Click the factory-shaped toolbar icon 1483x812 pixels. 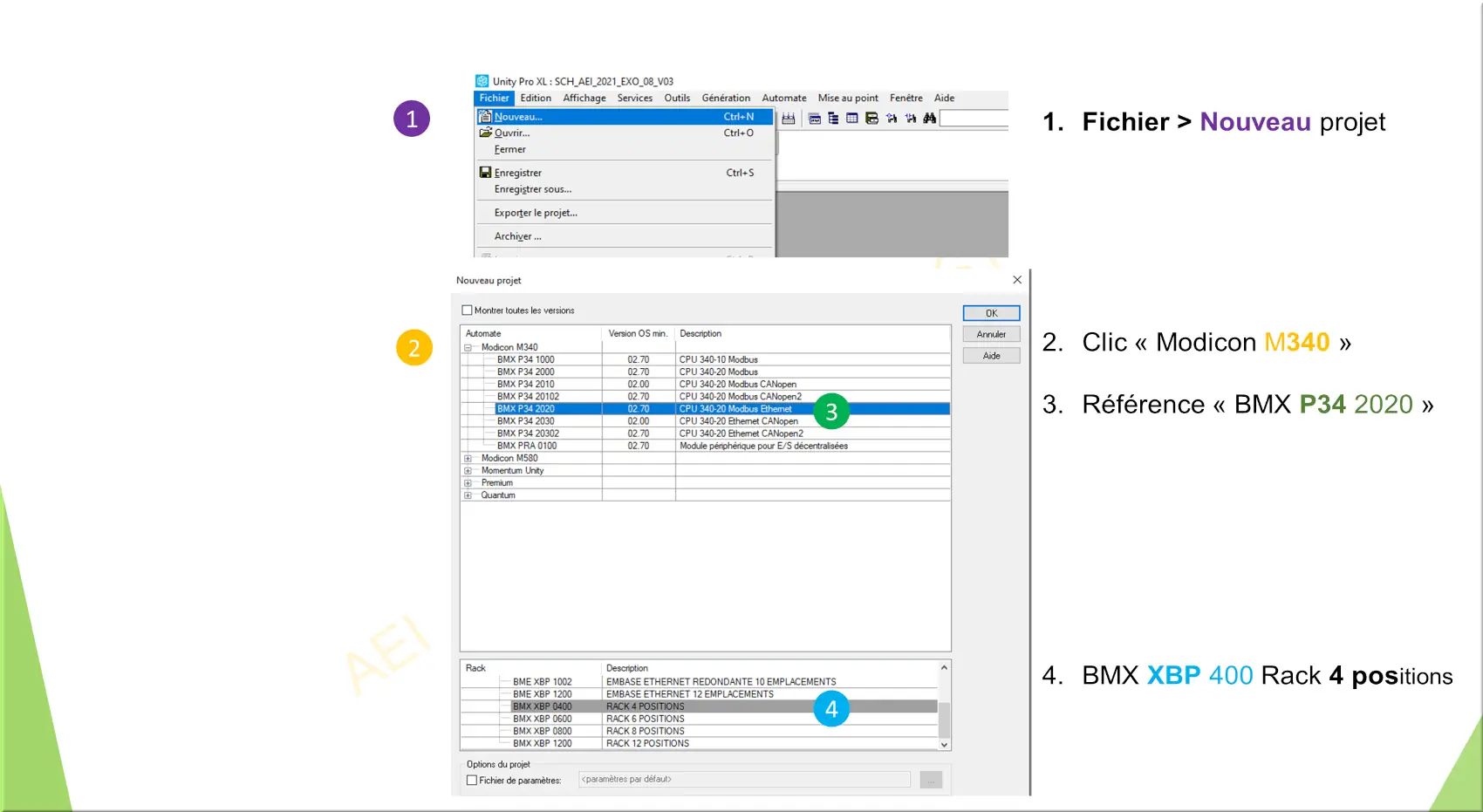click(x=788, y=119)
